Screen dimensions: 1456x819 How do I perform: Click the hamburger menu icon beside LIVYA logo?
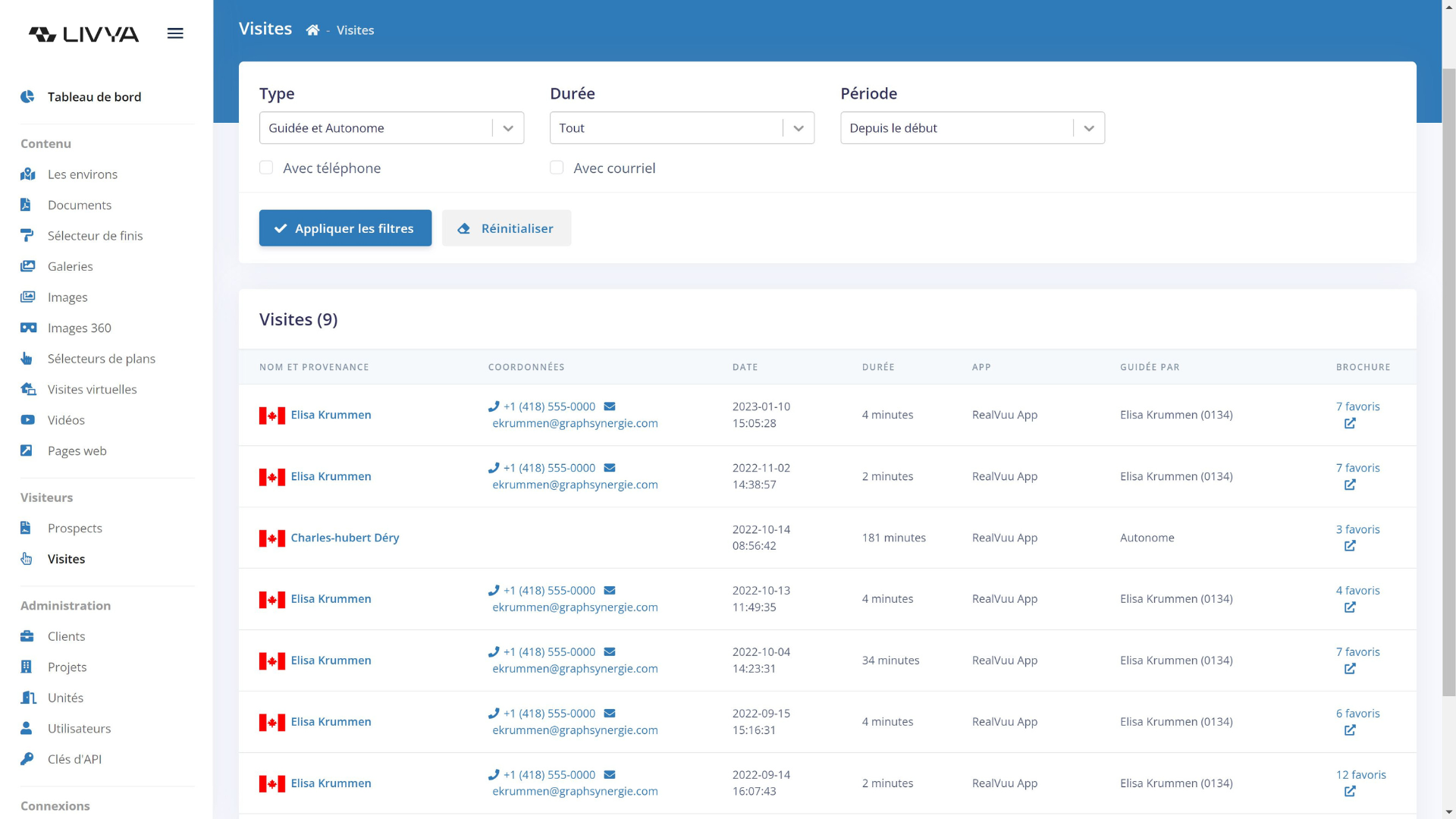click(175, 33)
